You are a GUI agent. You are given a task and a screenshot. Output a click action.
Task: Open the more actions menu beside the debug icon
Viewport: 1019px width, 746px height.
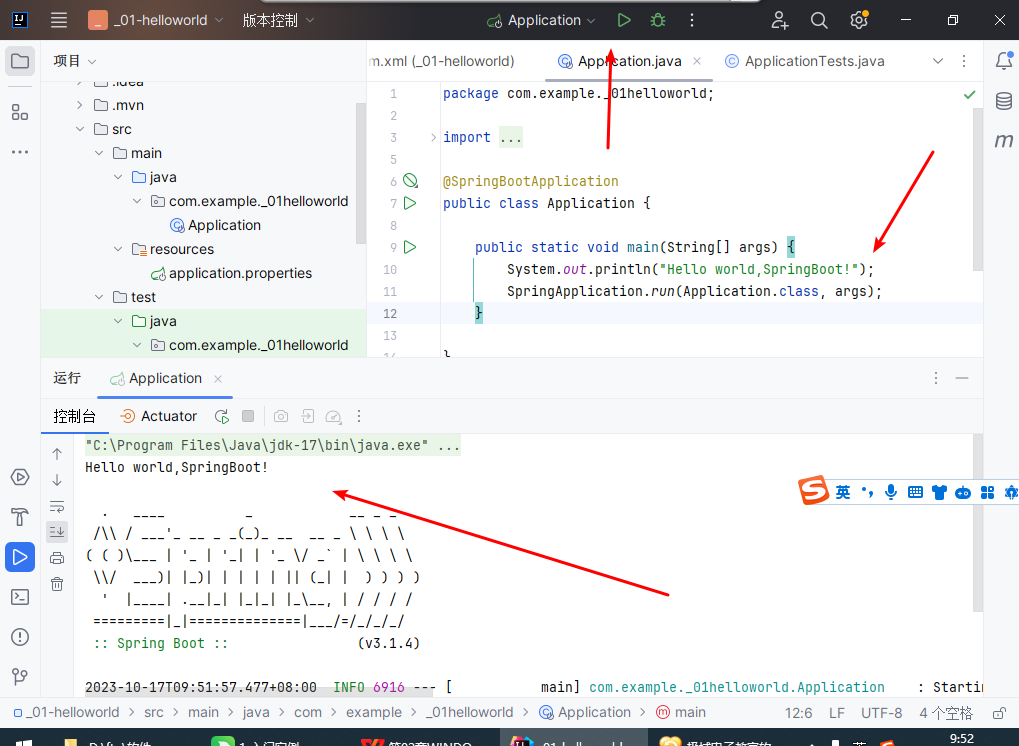click(x=691, y=20)
